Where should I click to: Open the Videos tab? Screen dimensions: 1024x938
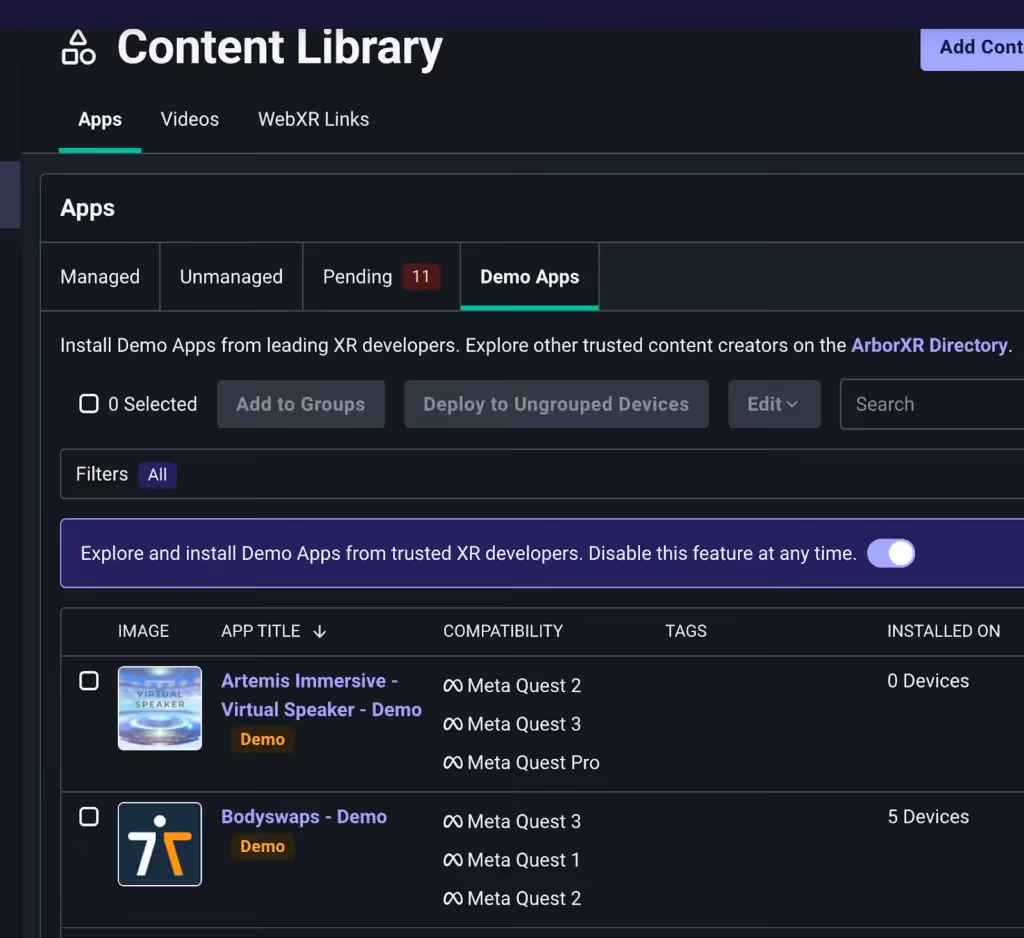(190, 120)
